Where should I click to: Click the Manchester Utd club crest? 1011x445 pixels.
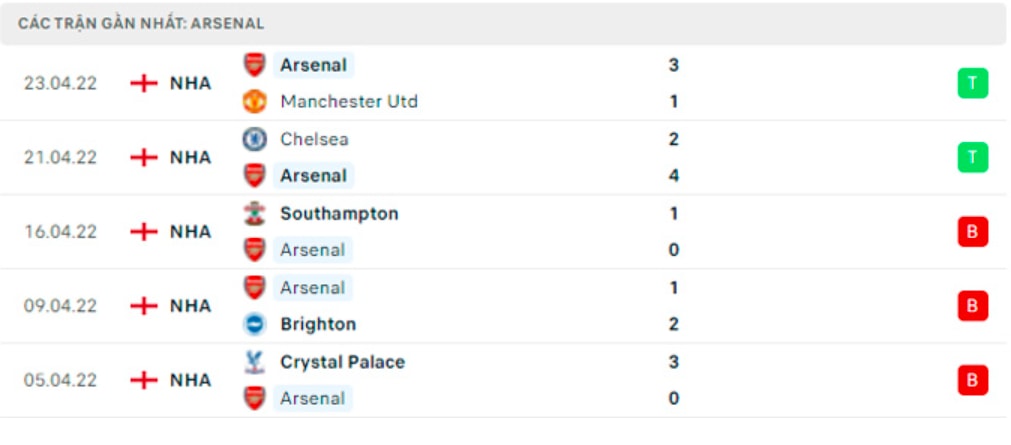pyautogui.click(x=255, y=102)
